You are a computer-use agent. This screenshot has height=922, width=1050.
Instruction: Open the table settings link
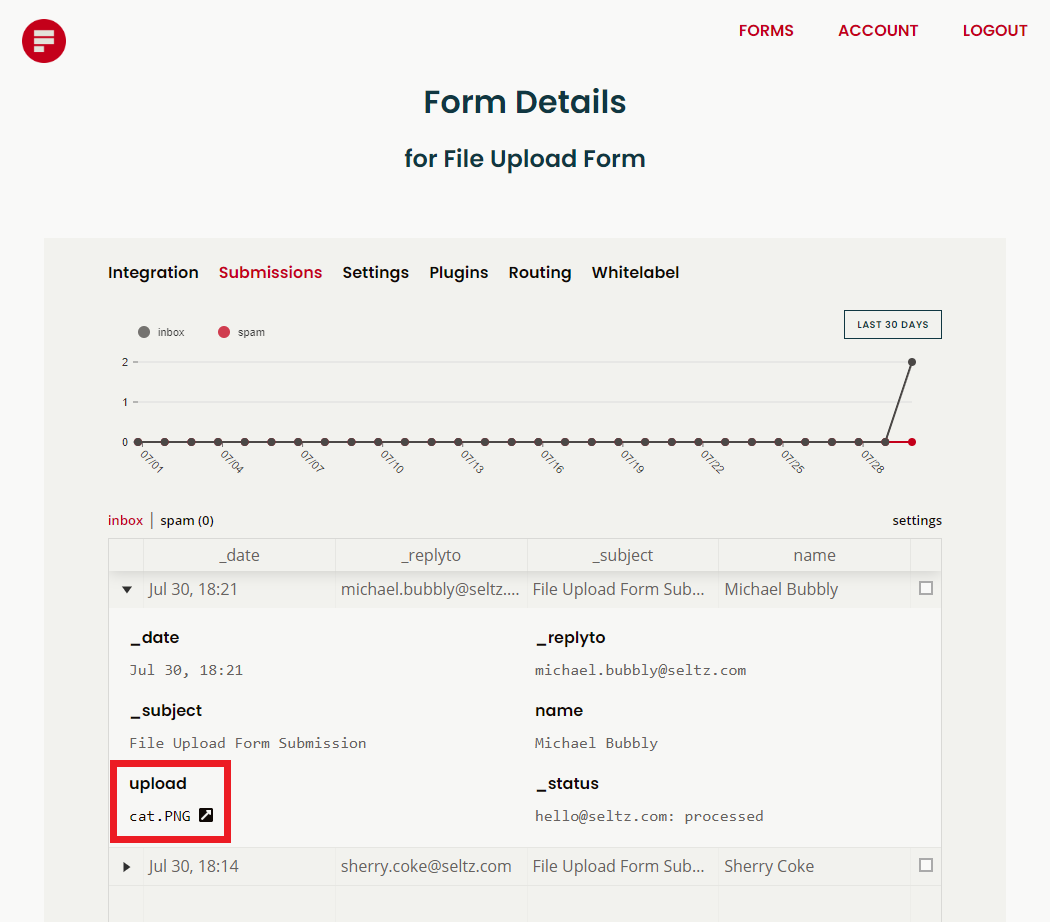917,520
